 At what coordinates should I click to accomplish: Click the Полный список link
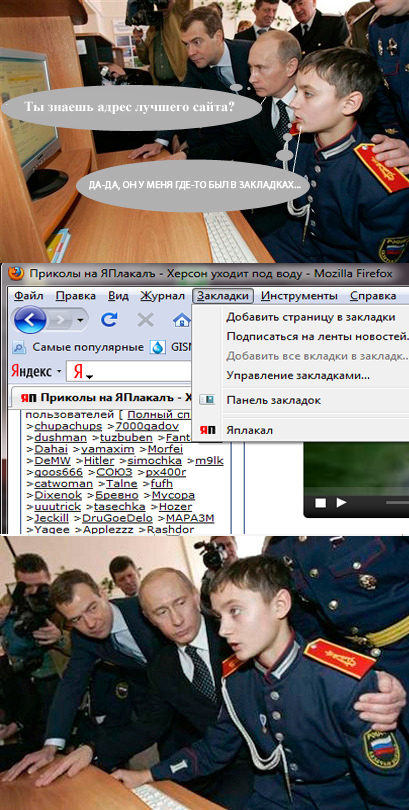click(159, 415)
